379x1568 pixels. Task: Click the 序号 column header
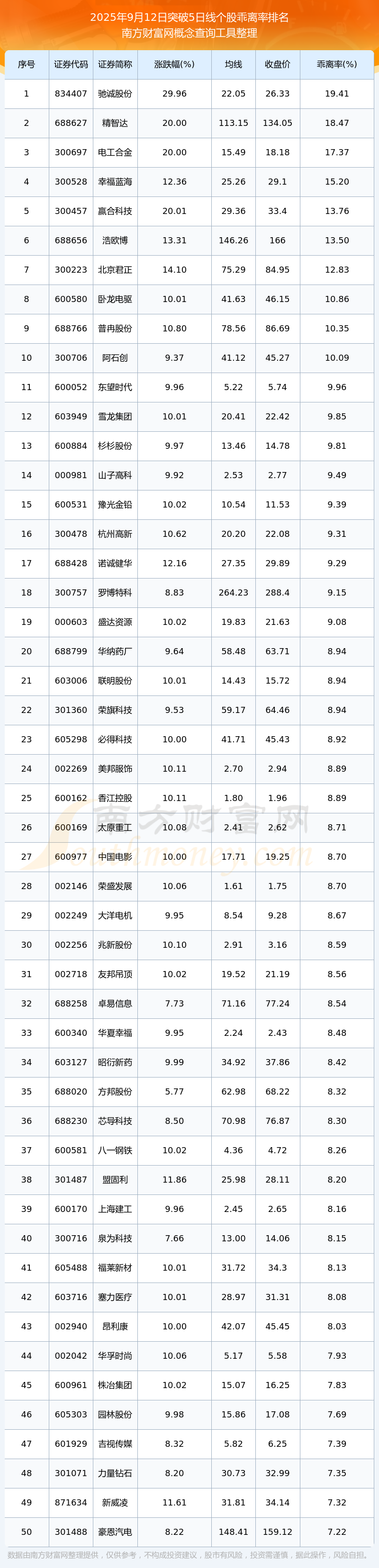click(x=26, y=64)
